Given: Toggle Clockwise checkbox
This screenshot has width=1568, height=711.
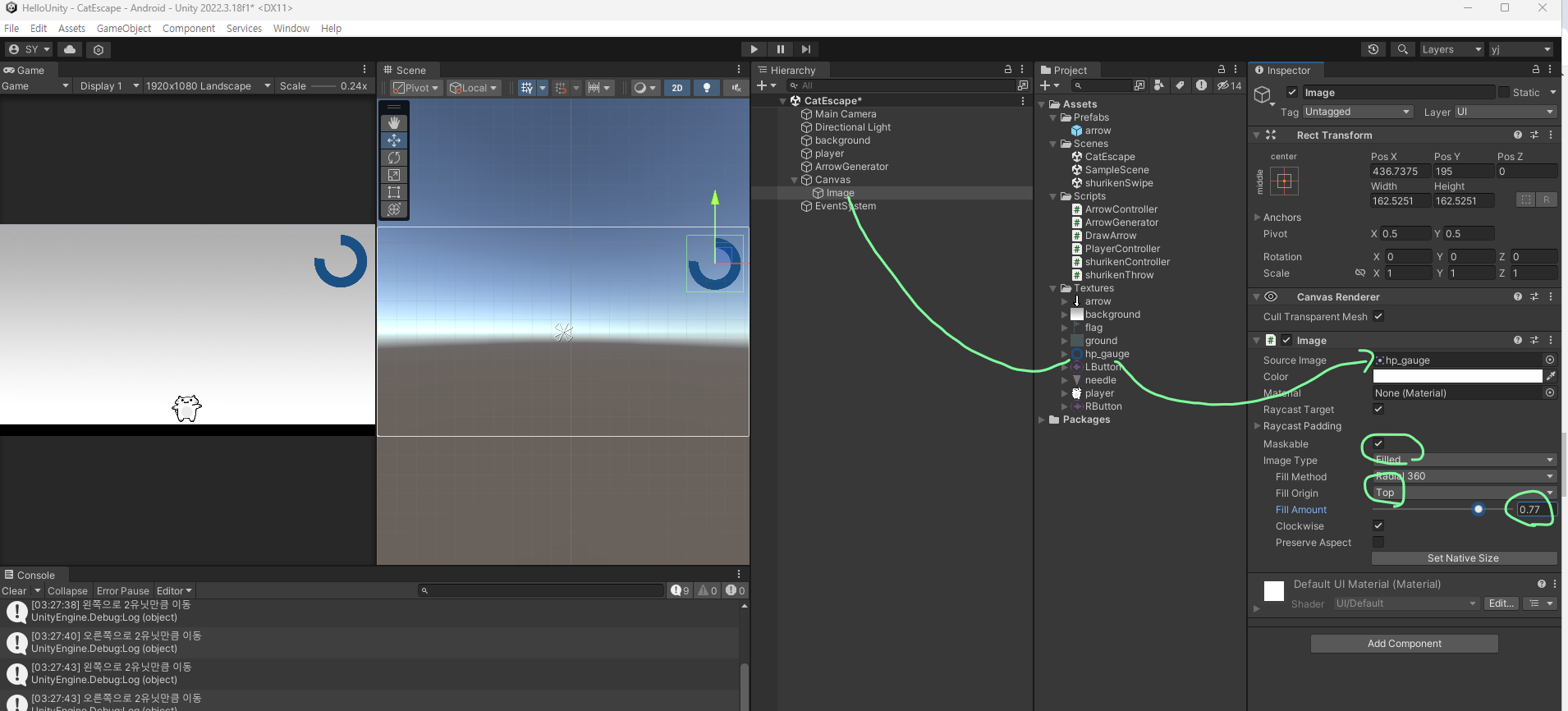Looking at the screenshot, I should pos(1378,525).
